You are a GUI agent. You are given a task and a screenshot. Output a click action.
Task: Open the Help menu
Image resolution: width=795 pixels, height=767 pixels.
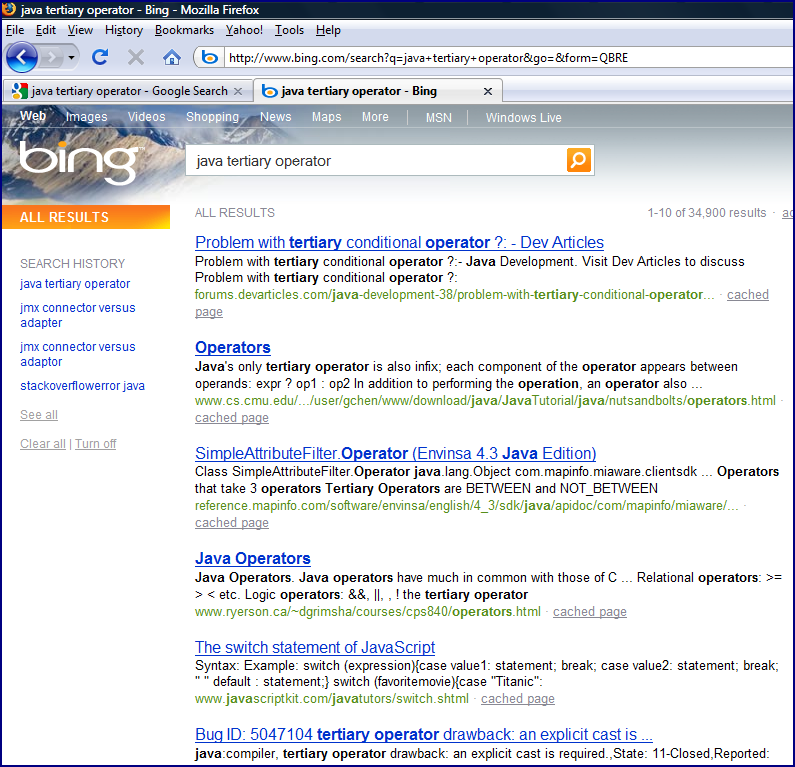328,30
